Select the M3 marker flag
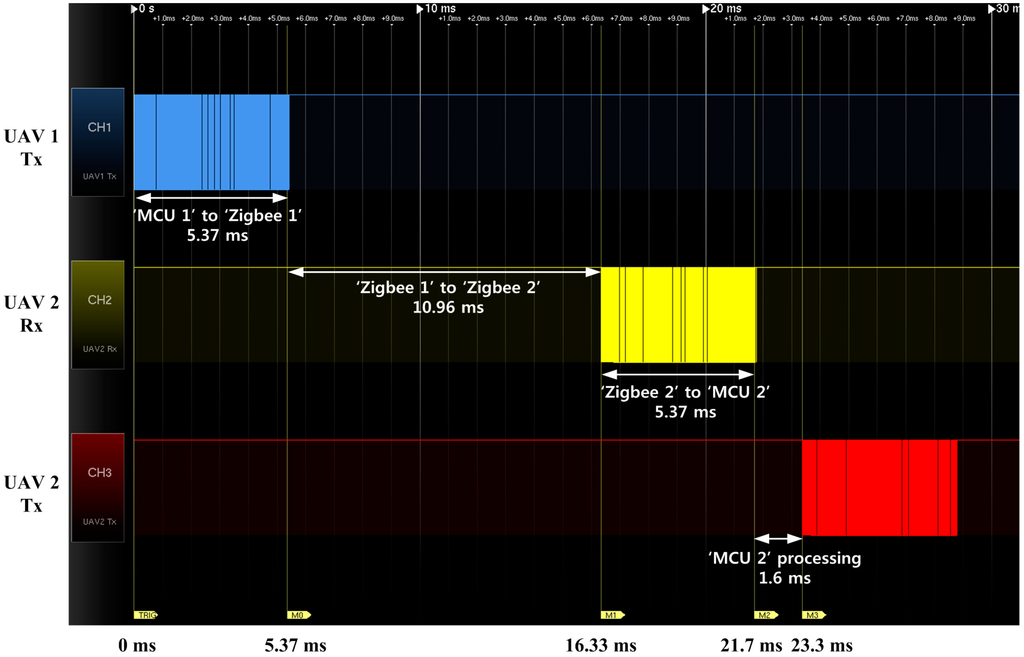Screen dimensions: 1024x657 [814, 615]
